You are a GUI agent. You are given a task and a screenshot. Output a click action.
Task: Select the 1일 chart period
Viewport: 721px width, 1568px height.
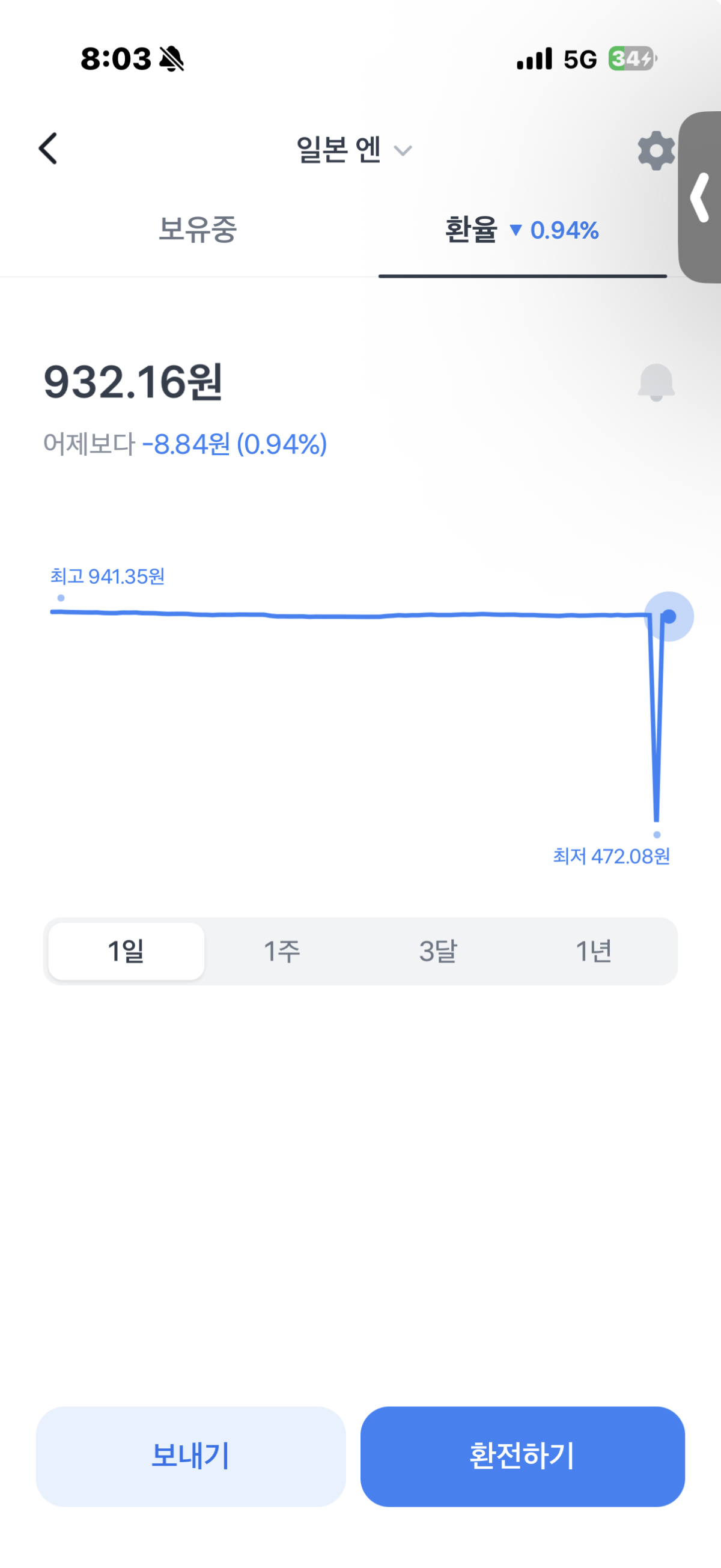pyautogui.click(x=127, y=951)
